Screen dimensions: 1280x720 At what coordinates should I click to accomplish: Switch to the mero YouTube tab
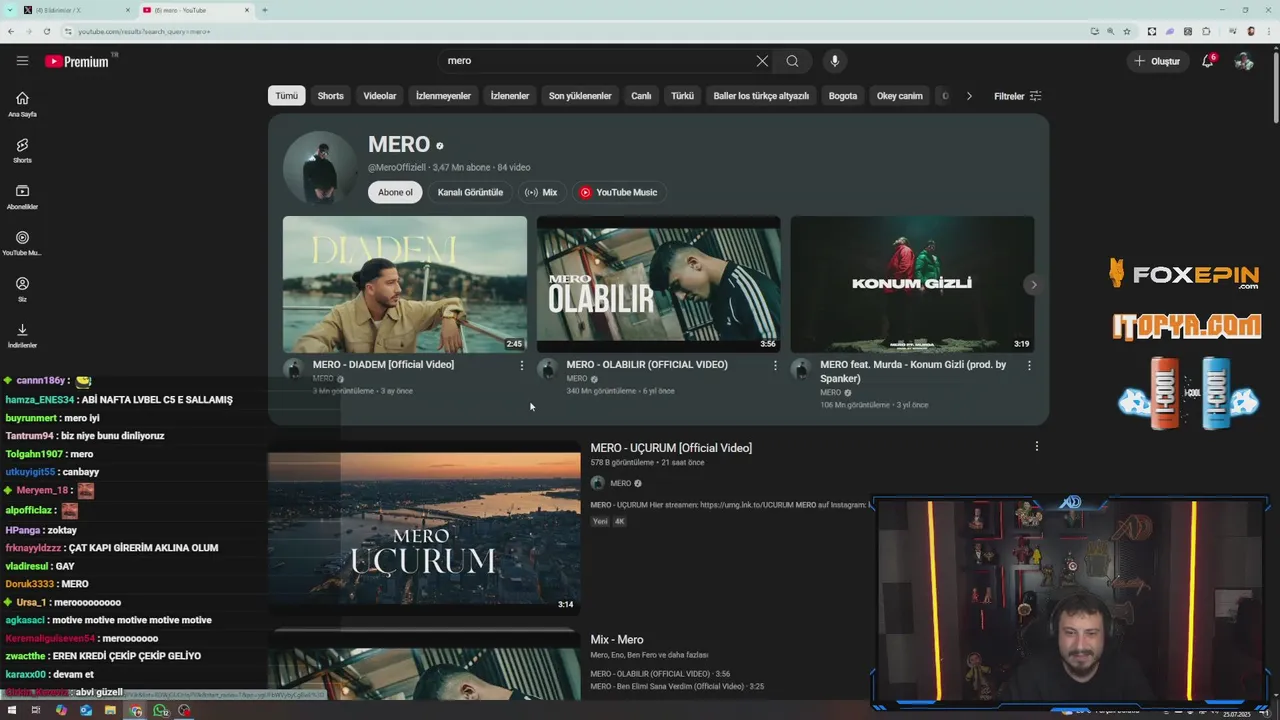click(x=195, y=10)
